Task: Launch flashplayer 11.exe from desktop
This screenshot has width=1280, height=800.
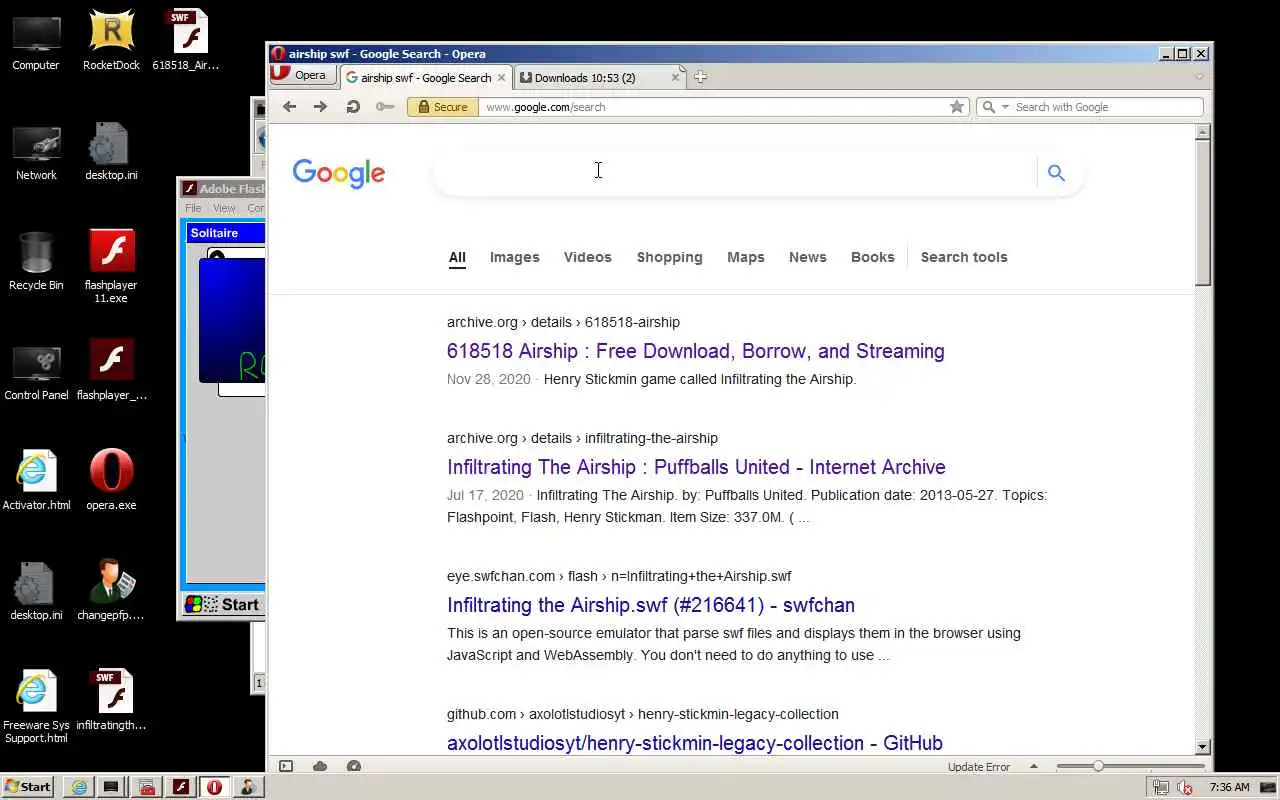Action: [111, 267]
